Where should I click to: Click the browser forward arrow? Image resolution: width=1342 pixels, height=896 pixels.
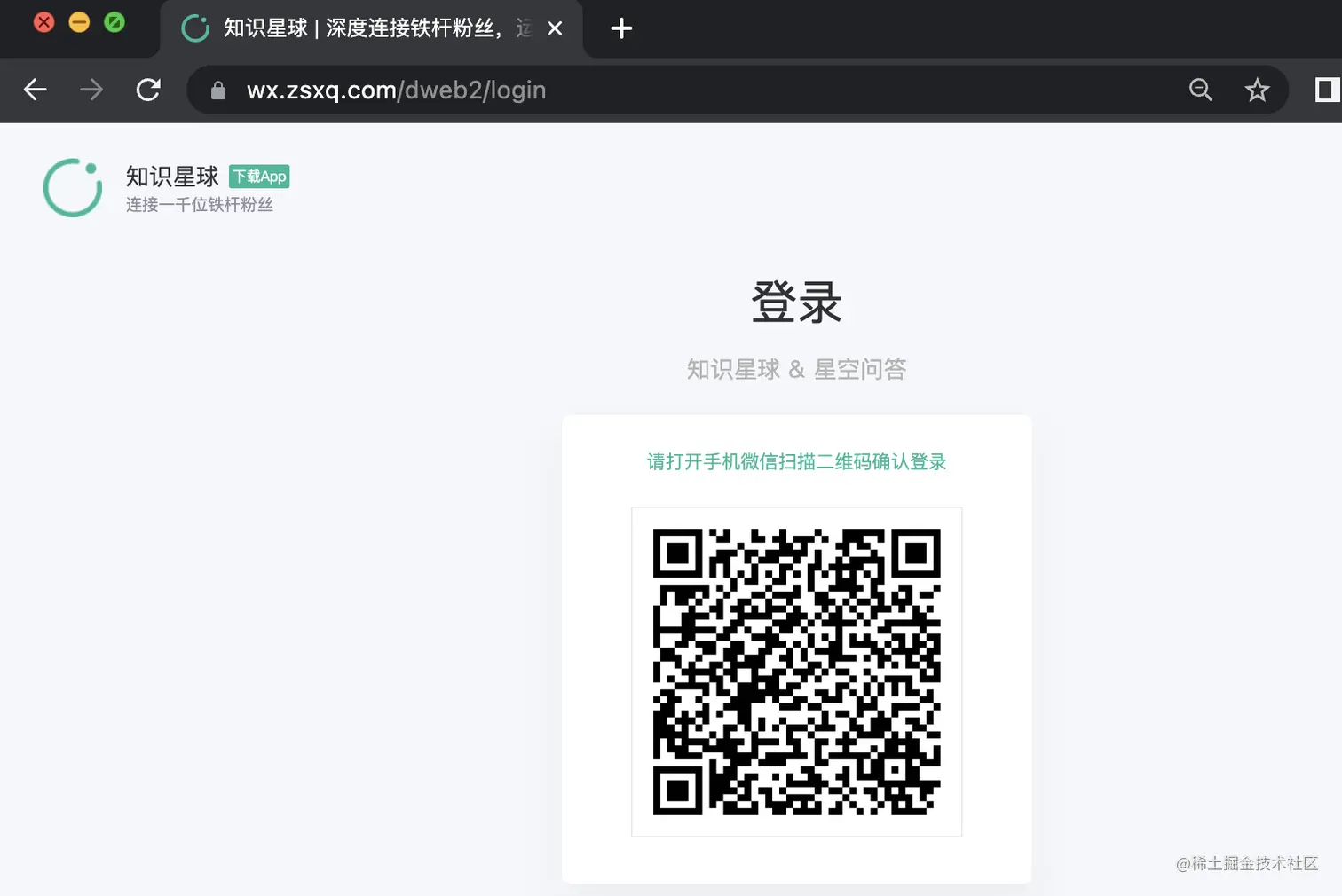tap(91, 90)
